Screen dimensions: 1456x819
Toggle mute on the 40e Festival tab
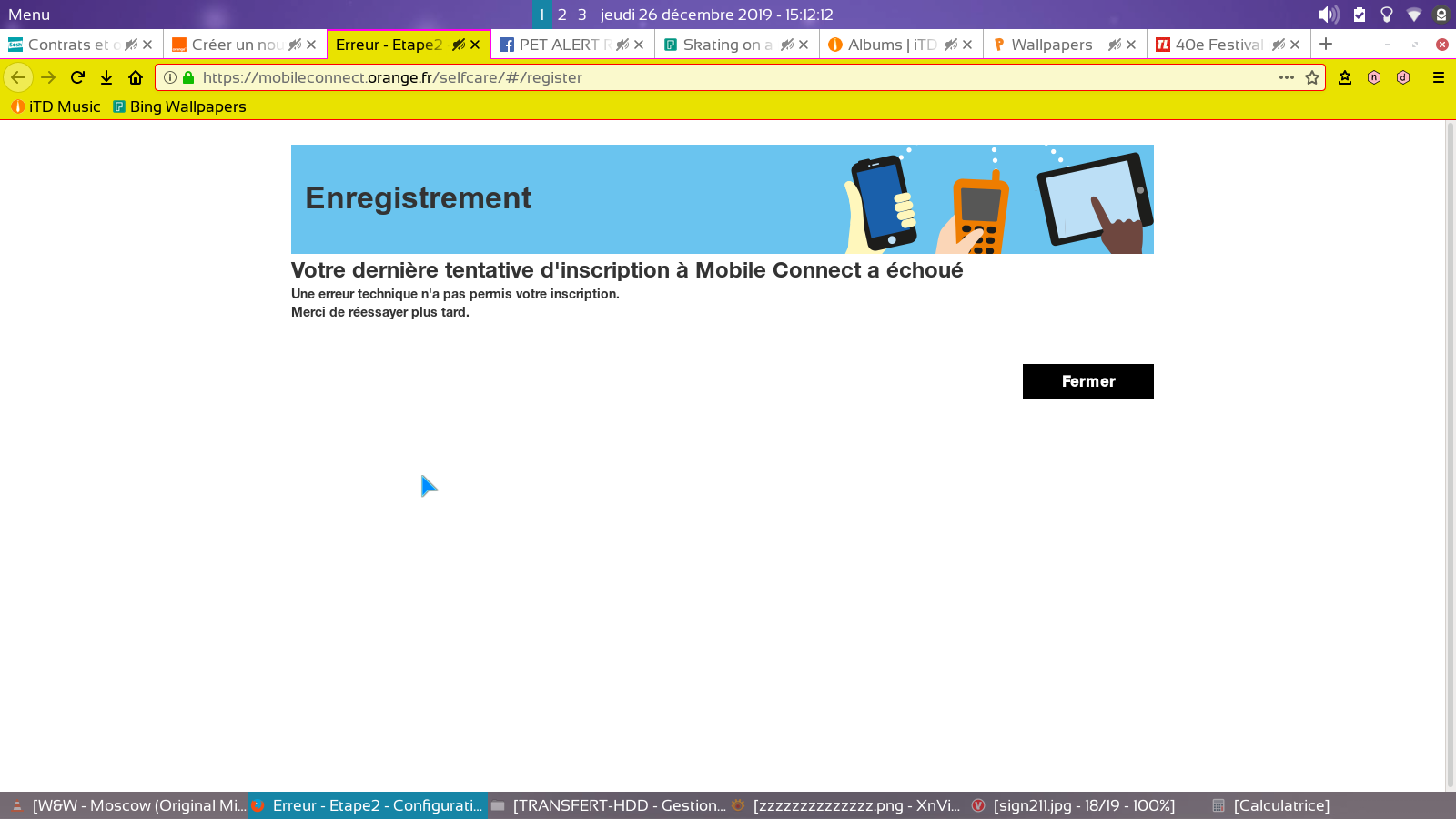pyautogui.click(x=1279, y=45)
